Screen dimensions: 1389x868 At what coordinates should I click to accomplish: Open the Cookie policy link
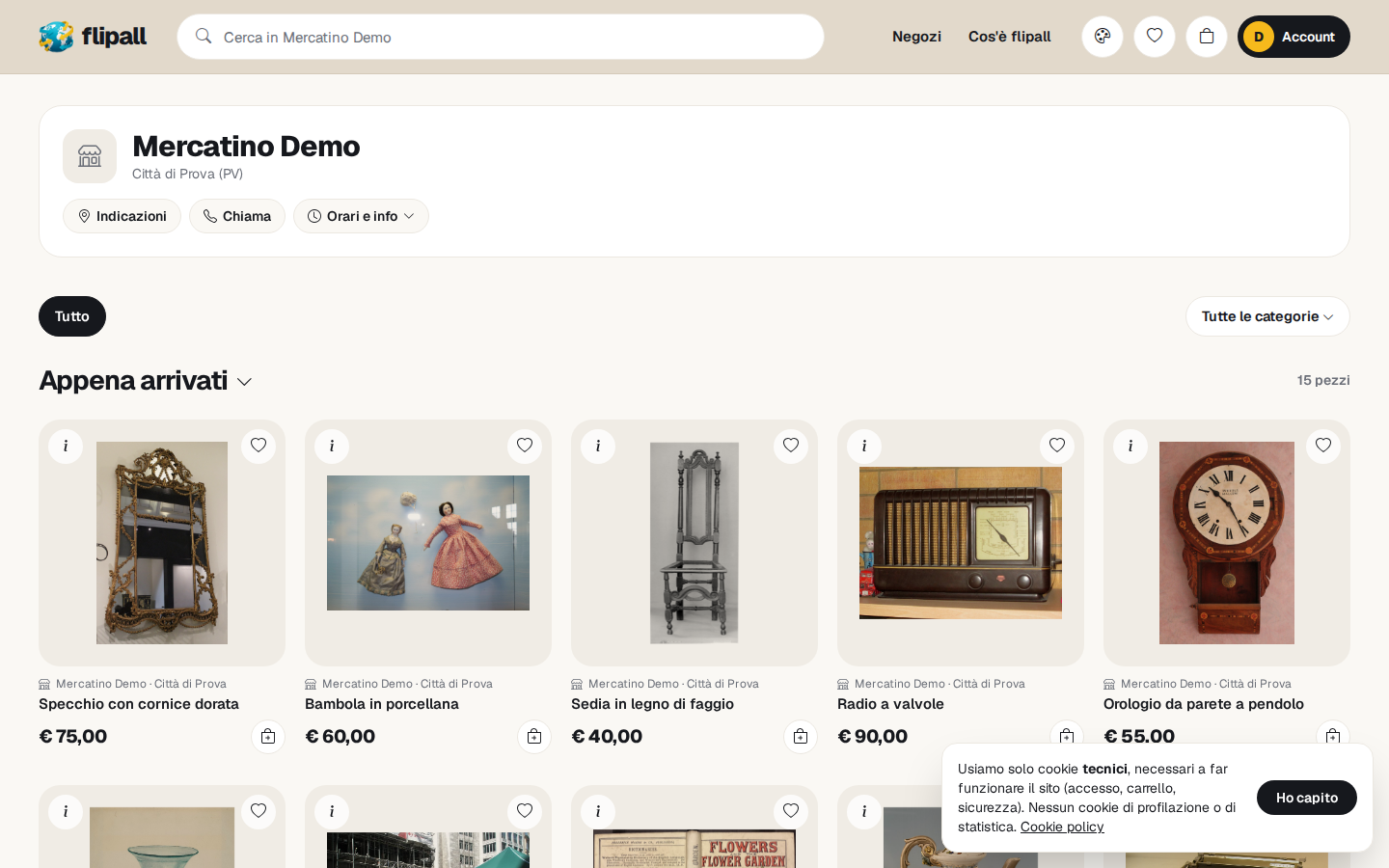(1062, 827)
